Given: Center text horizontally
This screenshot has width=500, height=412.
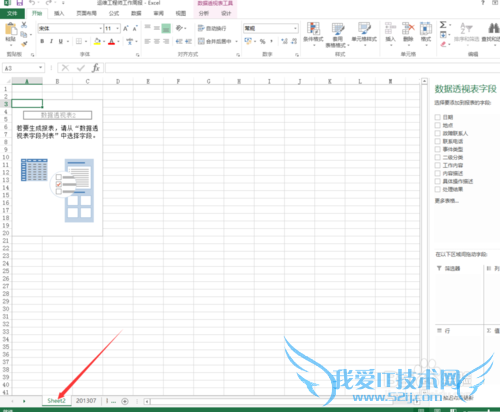Looking at the screenshot, I should 157,41.
